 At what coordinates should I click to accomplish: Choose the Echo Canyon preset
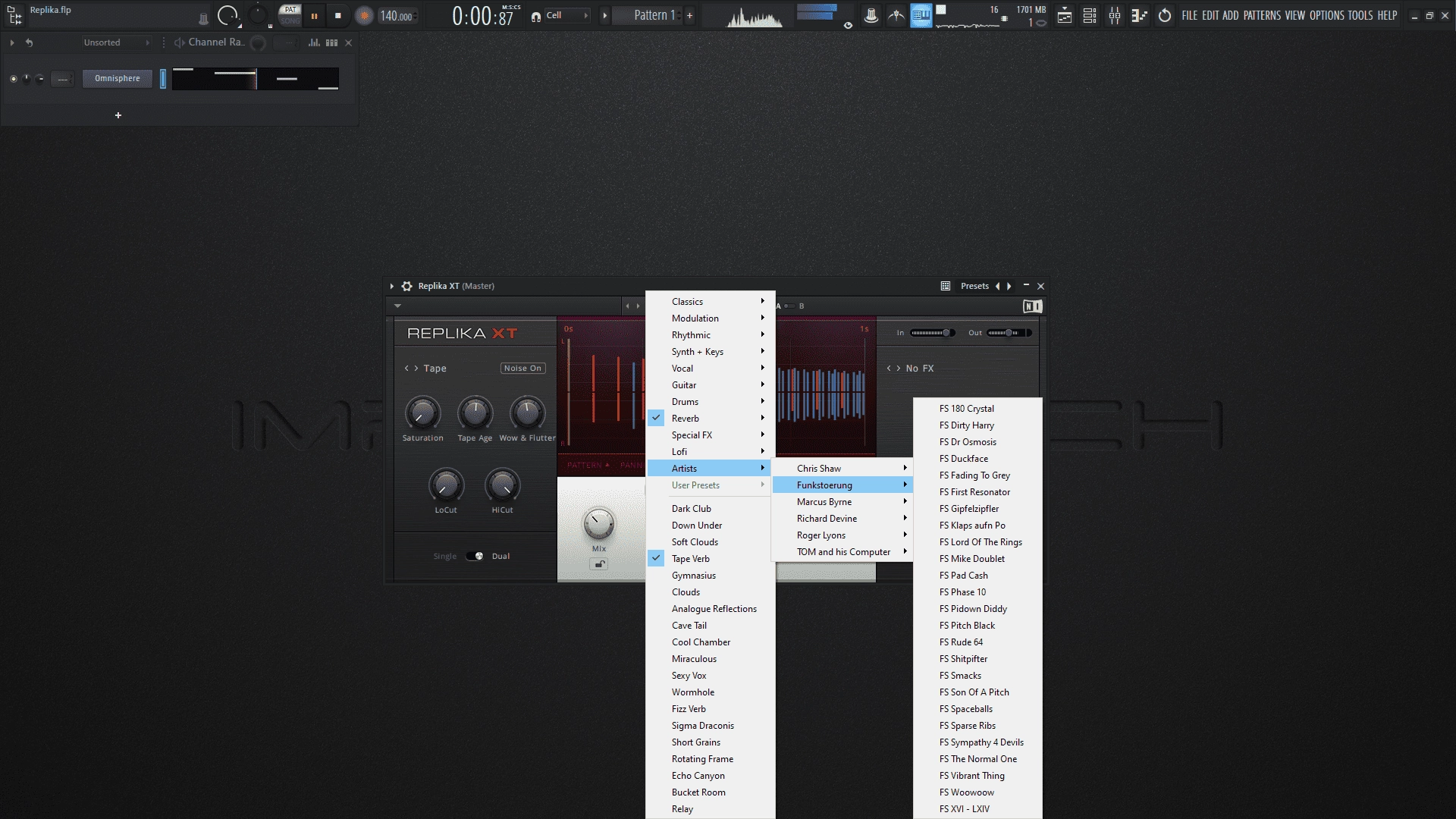711,775
